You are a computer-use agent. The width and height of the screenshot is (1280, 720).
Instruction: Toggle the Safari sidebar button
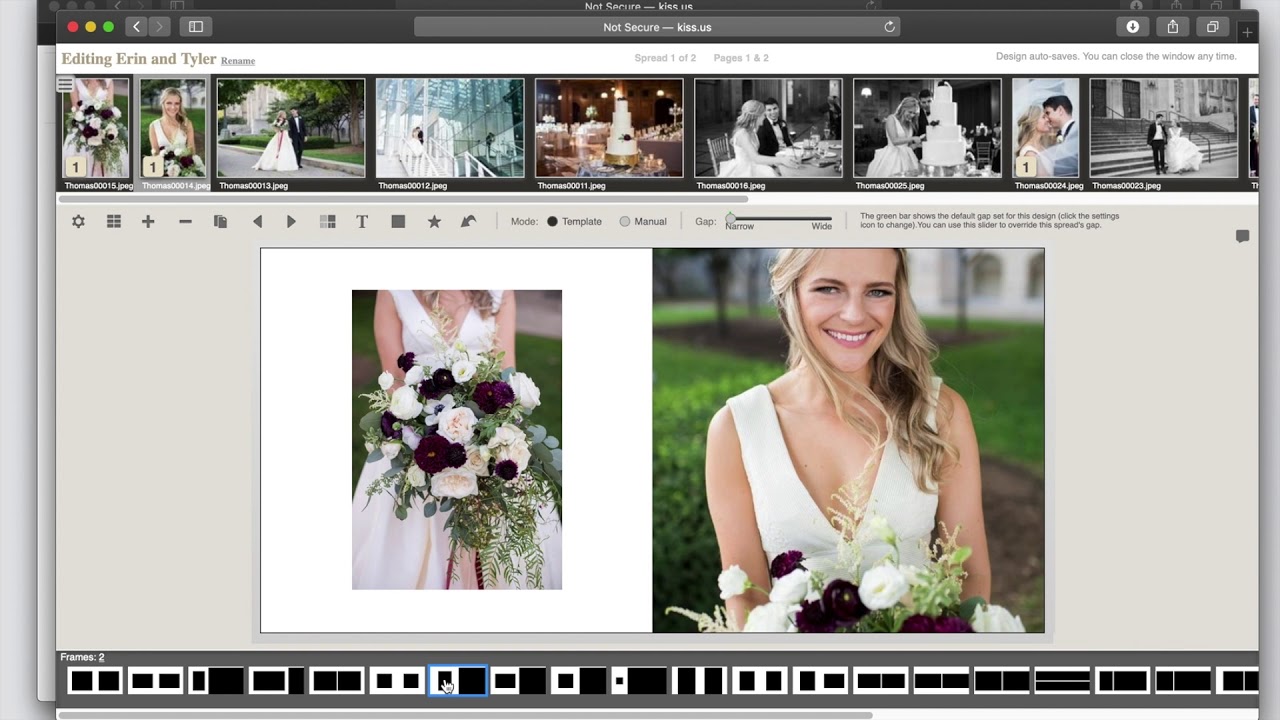196,27
